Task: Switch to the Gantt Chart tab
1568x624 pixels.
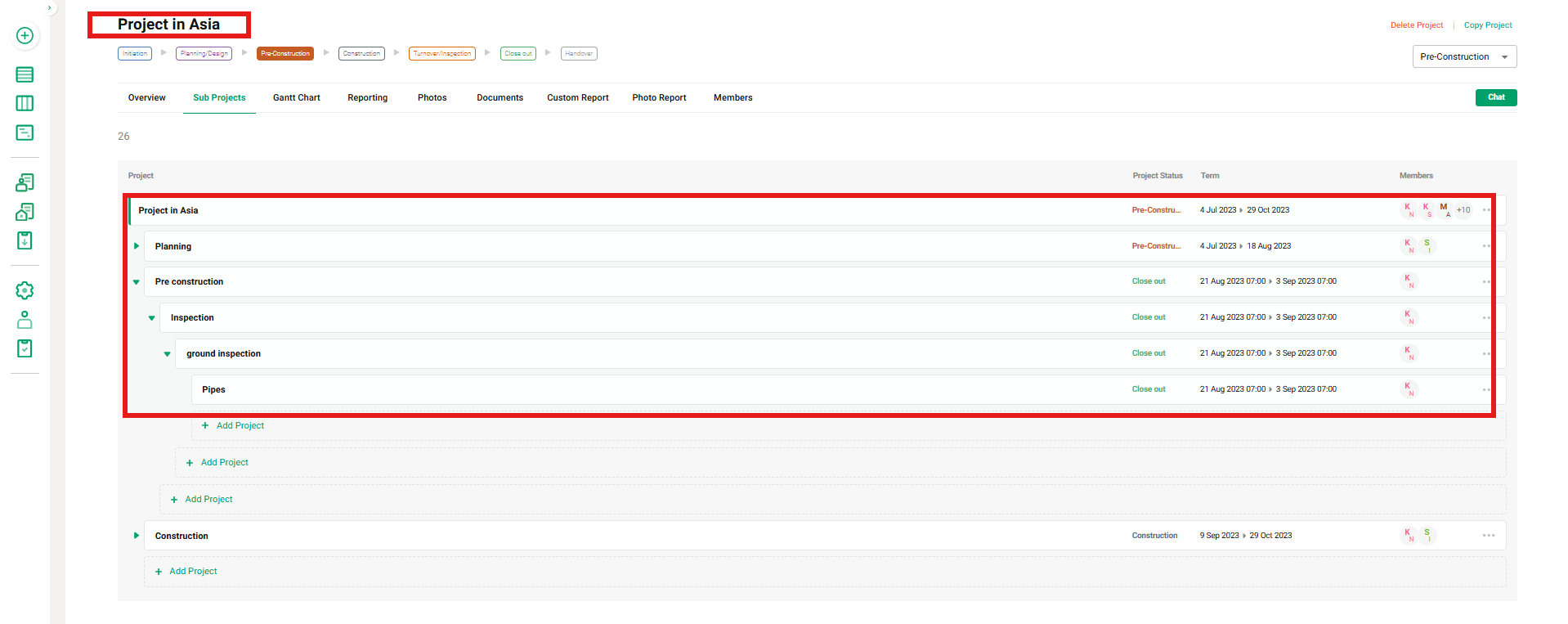Action: pyautogui.click(x=296, y=97)
